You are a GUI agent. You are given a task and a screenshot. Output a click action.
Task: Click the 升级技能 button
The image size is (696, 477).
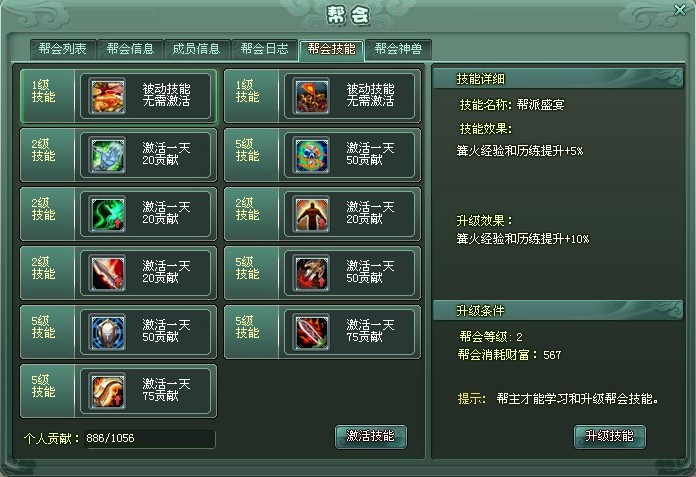coord(609,436)
